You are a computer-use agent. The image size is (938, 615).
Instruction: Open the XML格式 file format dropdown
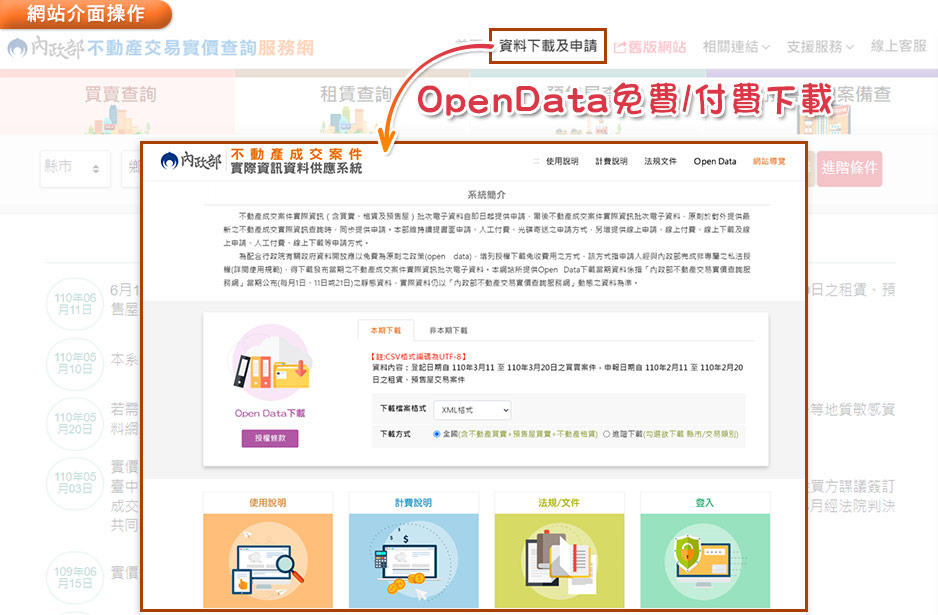[x=472, y=410]
